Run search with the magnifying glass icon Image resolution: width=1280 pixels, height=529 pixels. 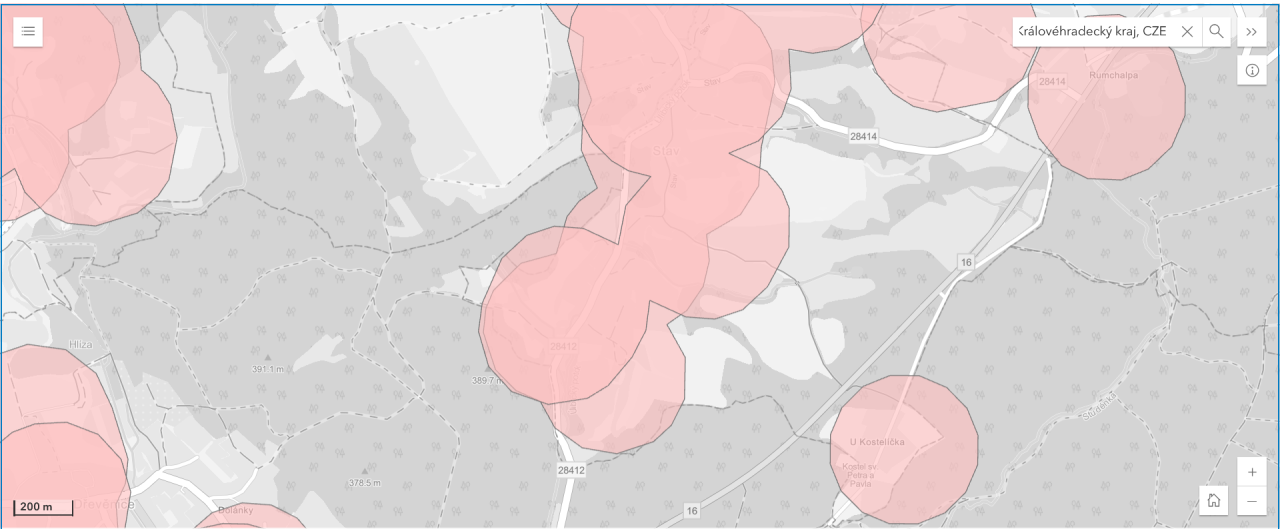1216,31
